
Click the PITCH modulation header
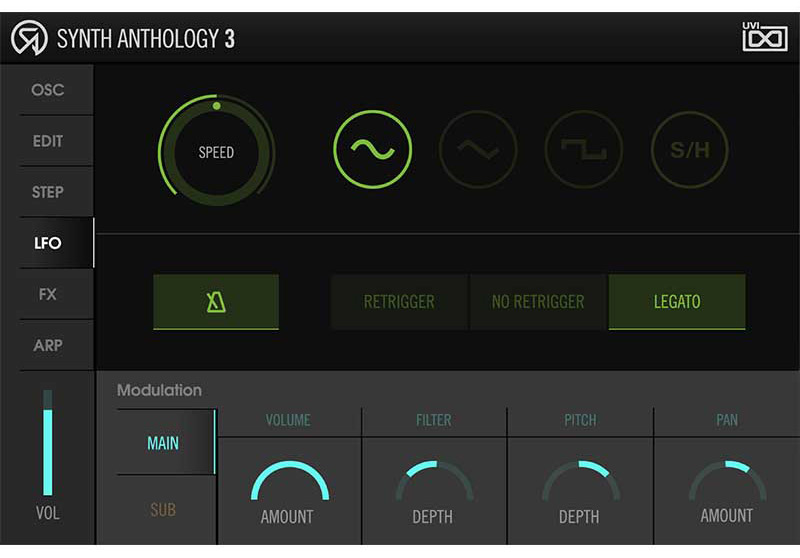[580, 420]
